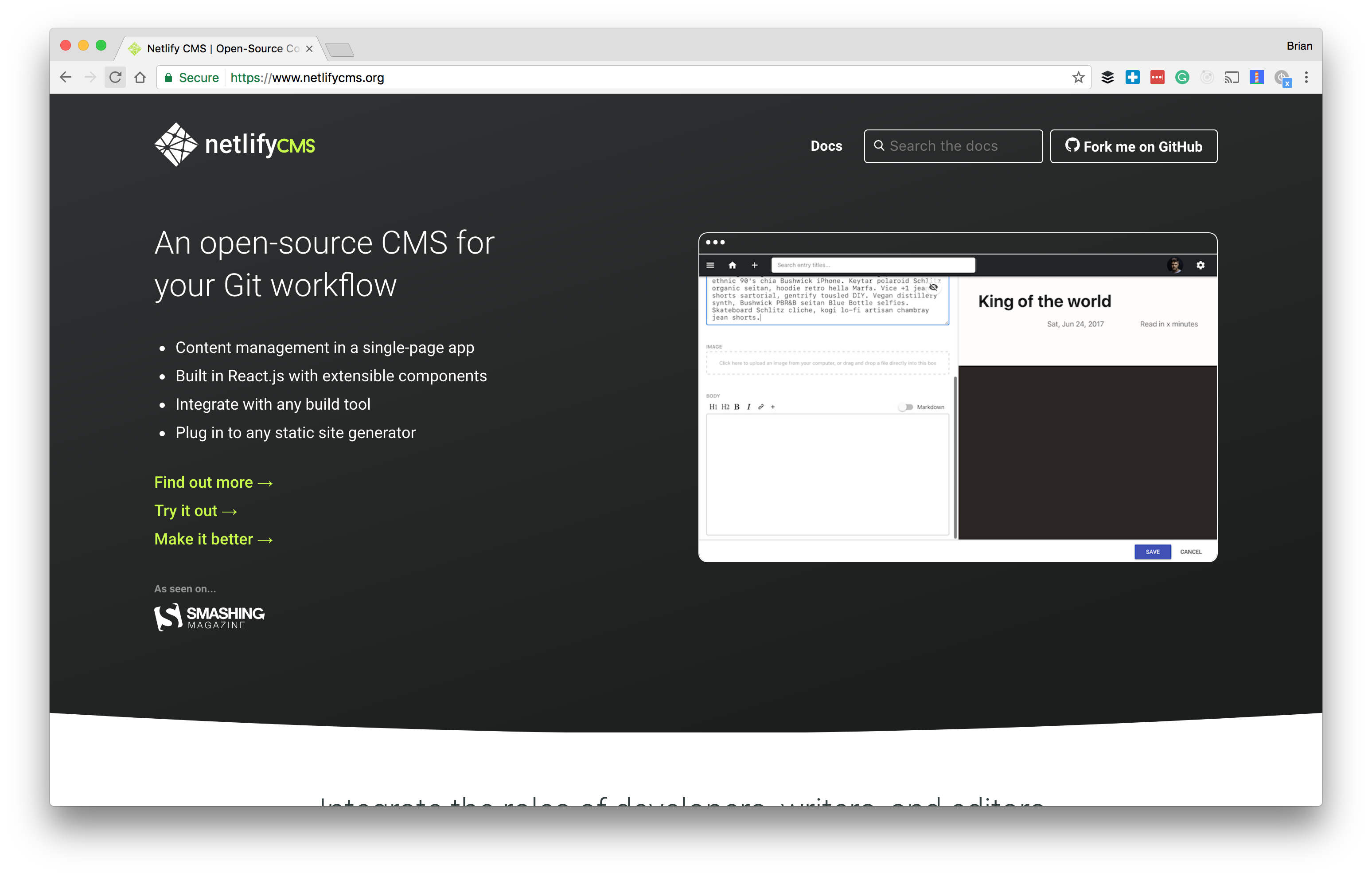1372x877 pixels.
Task: Open Chrome's three-dot menu
Action: (x=1306, y=77)
